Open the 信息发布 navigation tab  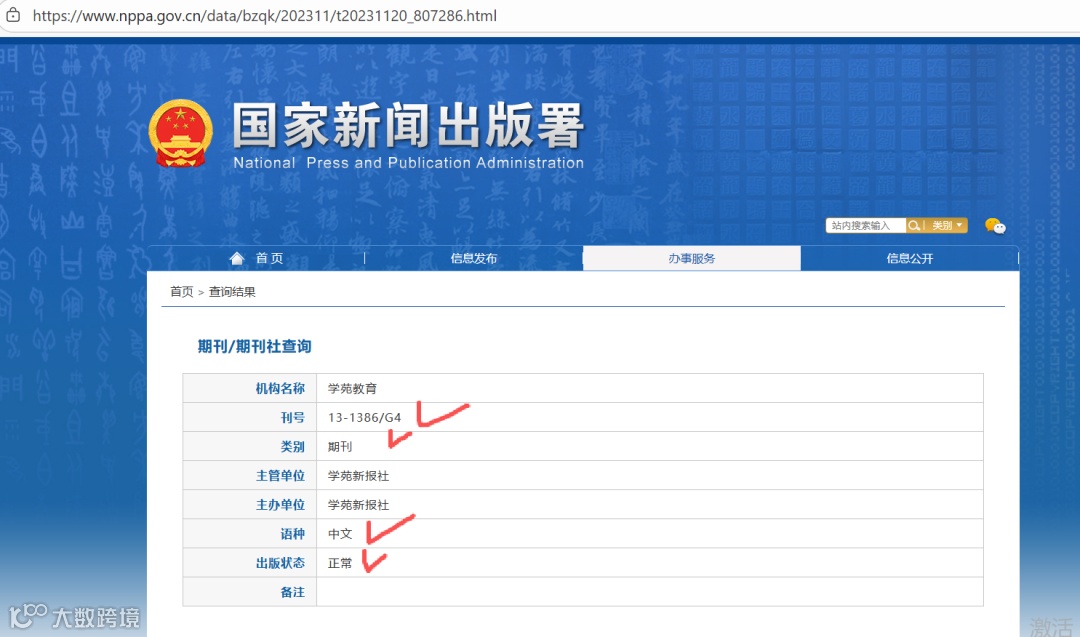[x=474, y=258]
